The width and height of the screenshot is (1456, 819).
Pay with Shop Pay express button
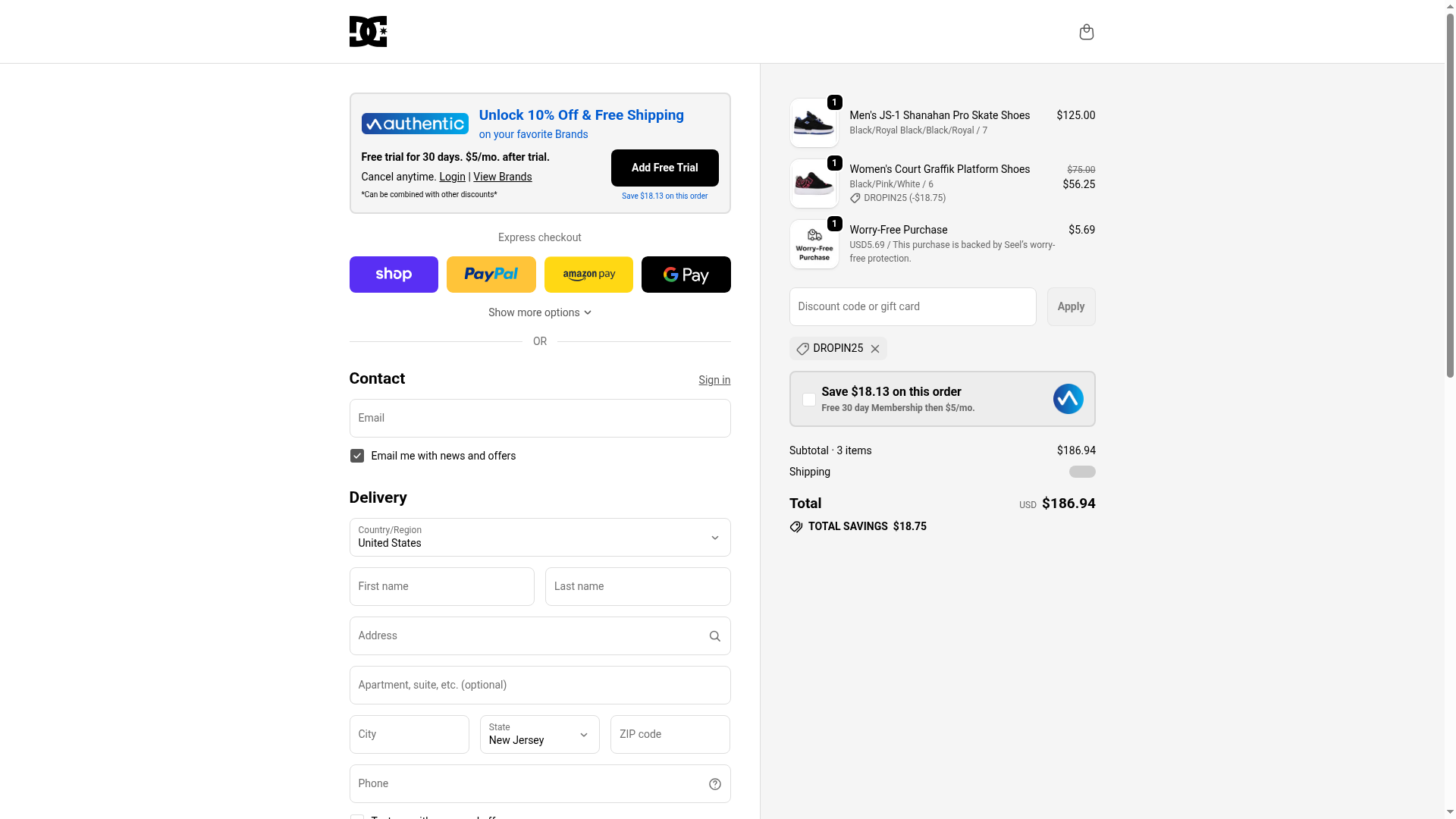394,275
